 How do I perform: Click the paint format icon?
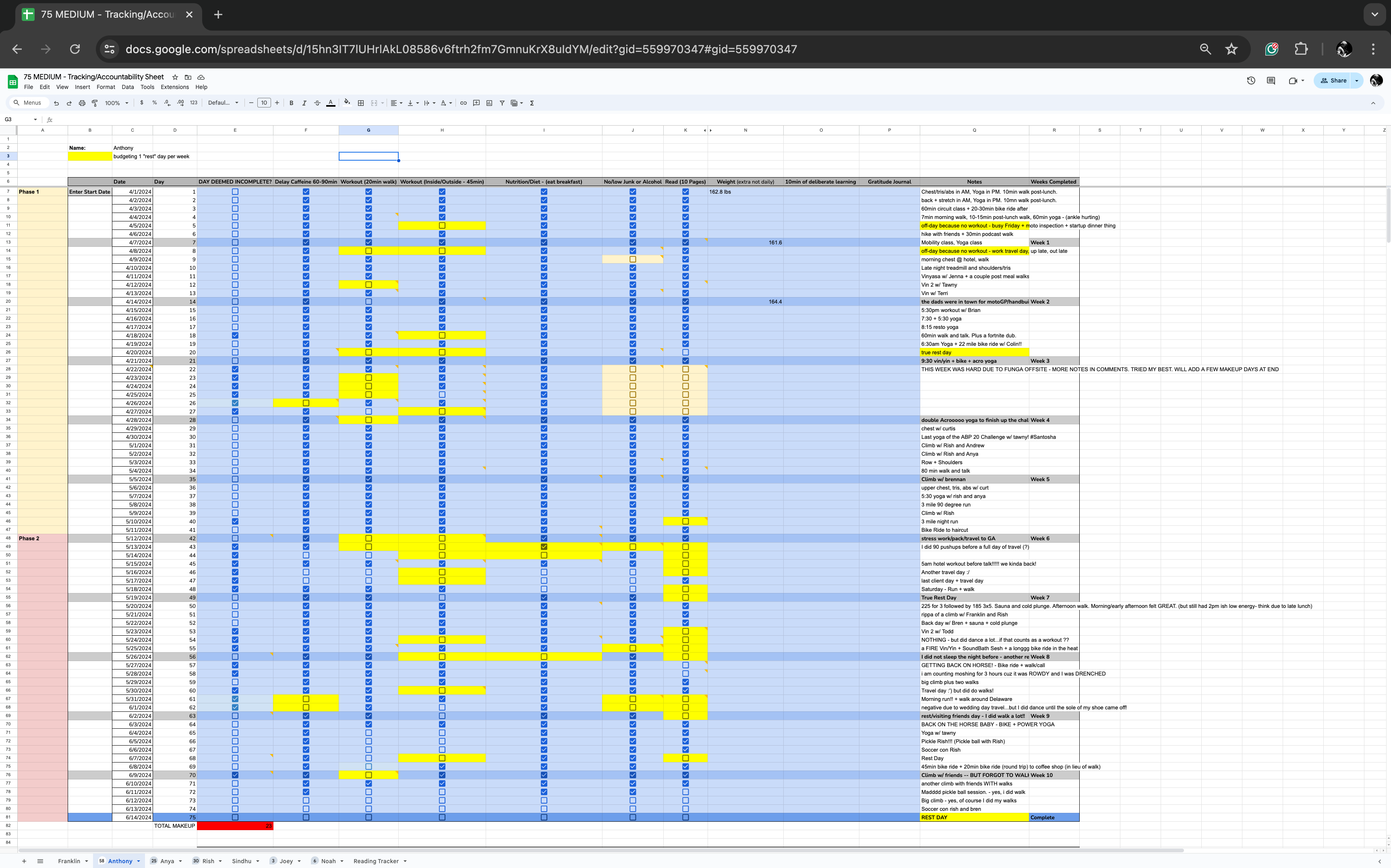[x=95, y=103]
